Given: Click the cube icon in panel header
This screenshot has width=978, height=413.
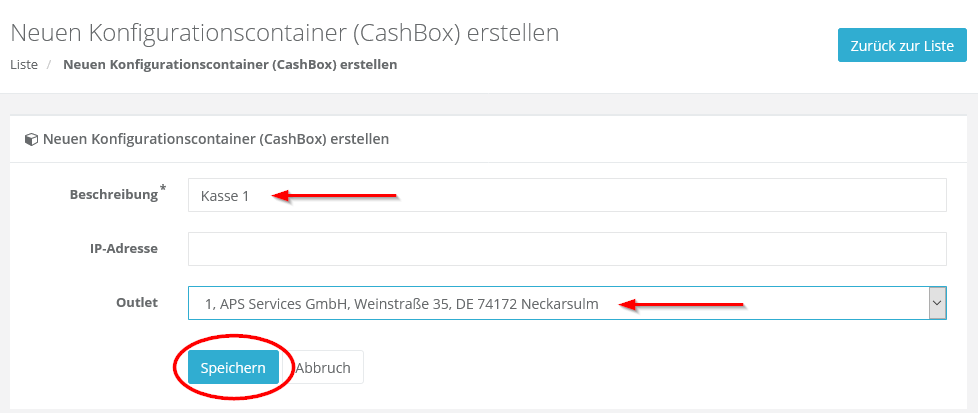Looking at the screenshot, I should tap(31, 140).
